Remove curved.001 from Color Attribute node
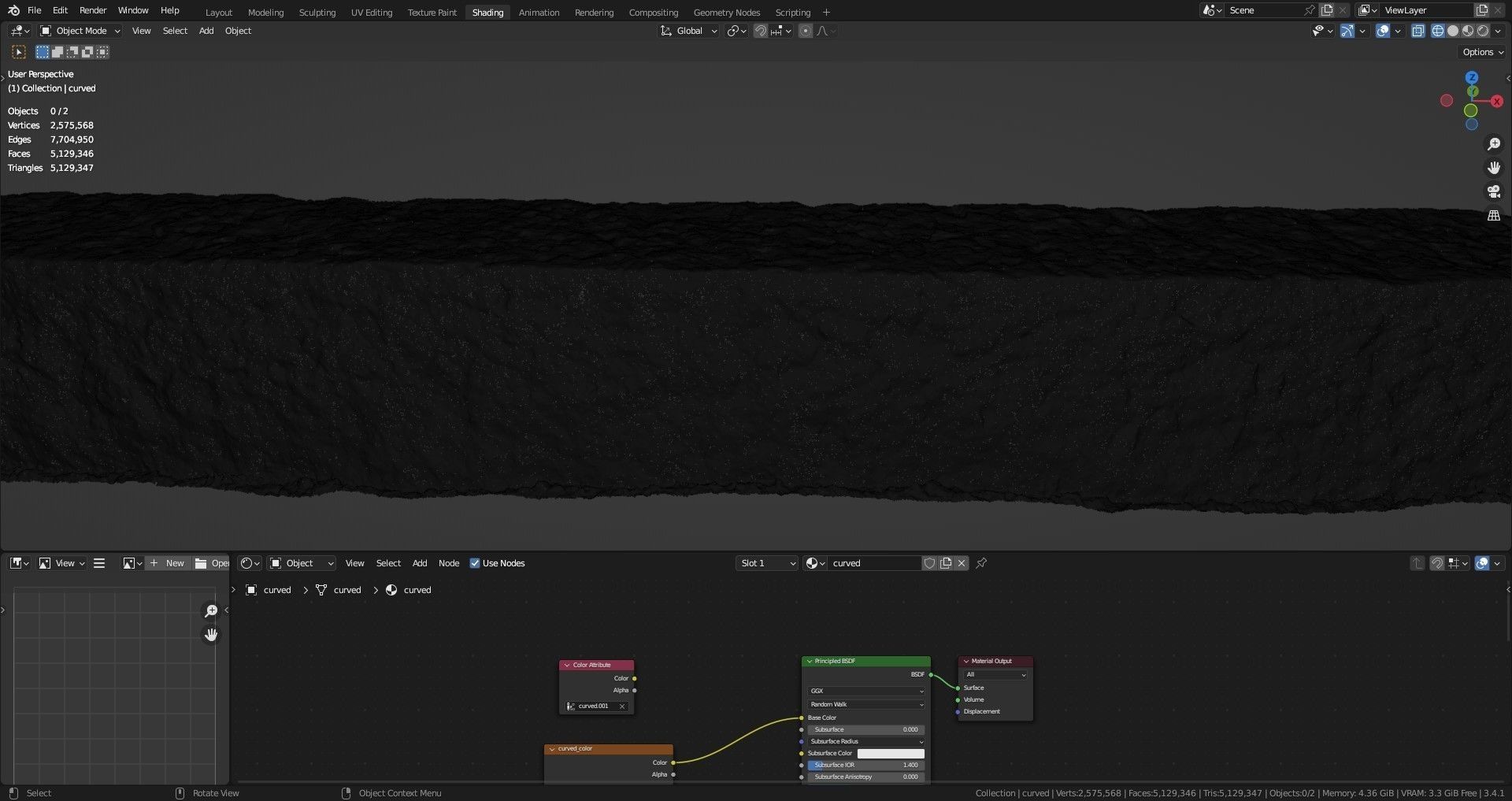The height and width of the screenshot is (801, 1512). (622, 706)
